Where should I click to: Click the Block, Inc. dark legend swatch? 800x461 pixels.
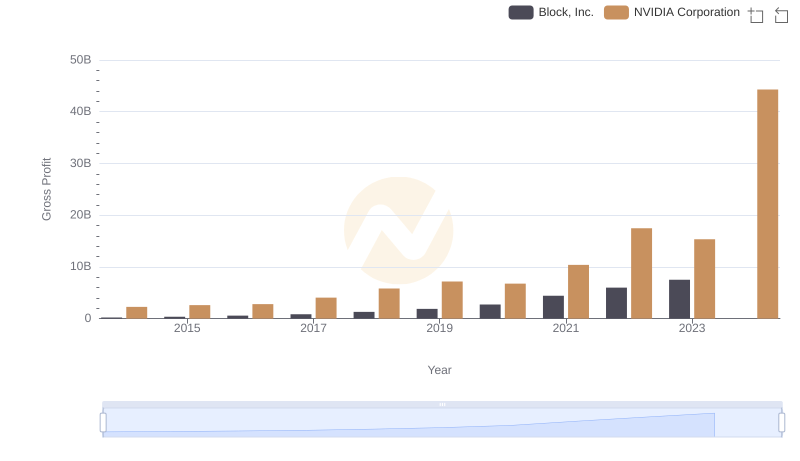point(521,12)
